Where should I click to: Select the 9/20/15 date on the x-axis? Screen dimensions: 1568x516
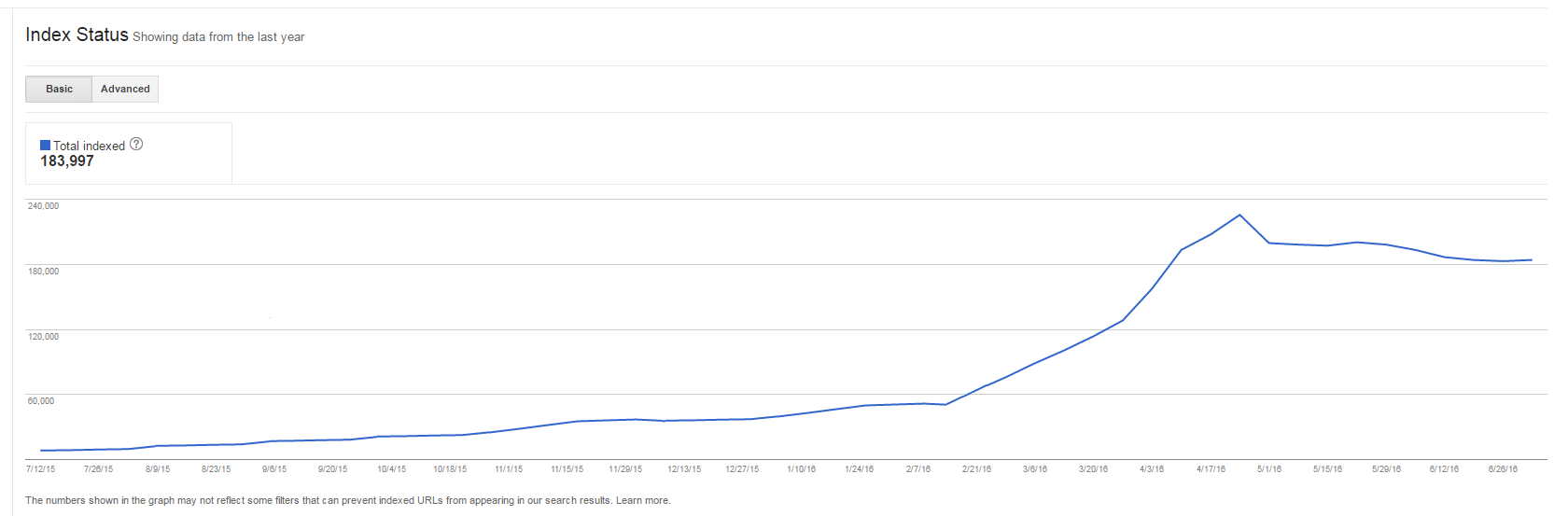[x=332, y=469]
